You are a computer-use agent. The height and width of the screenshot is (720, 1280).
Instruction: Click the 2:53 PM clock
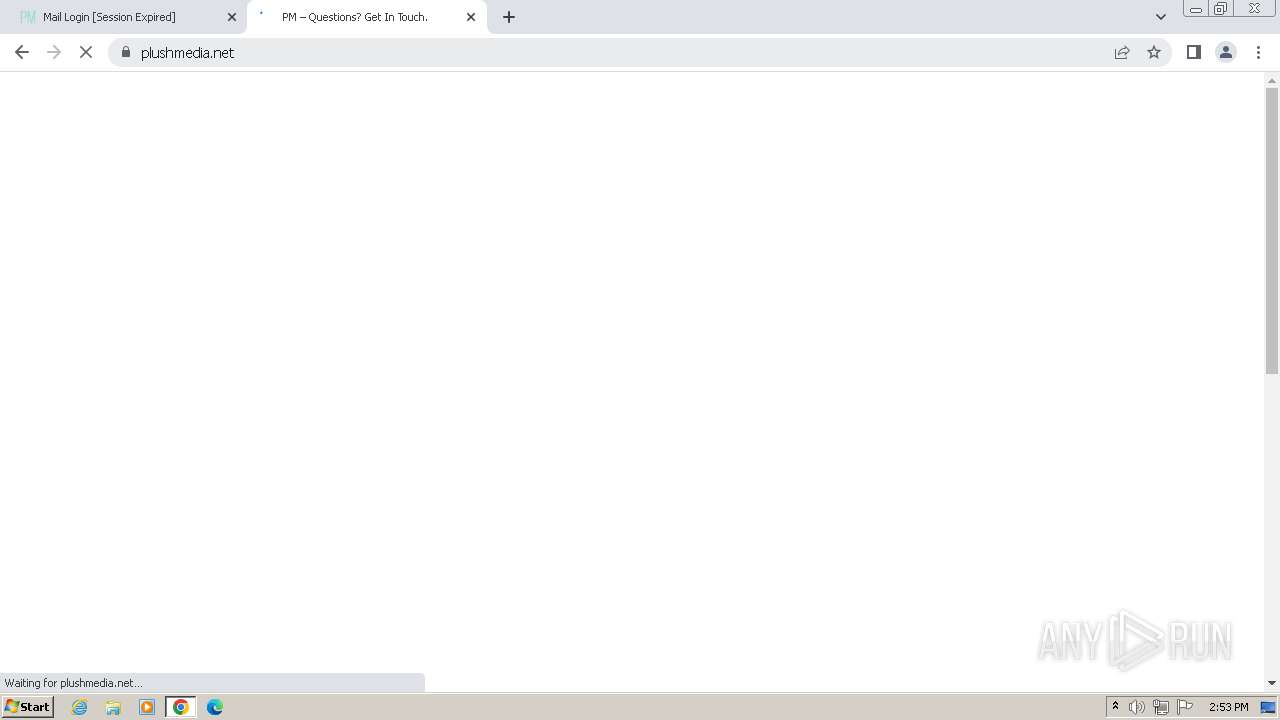1228,707
